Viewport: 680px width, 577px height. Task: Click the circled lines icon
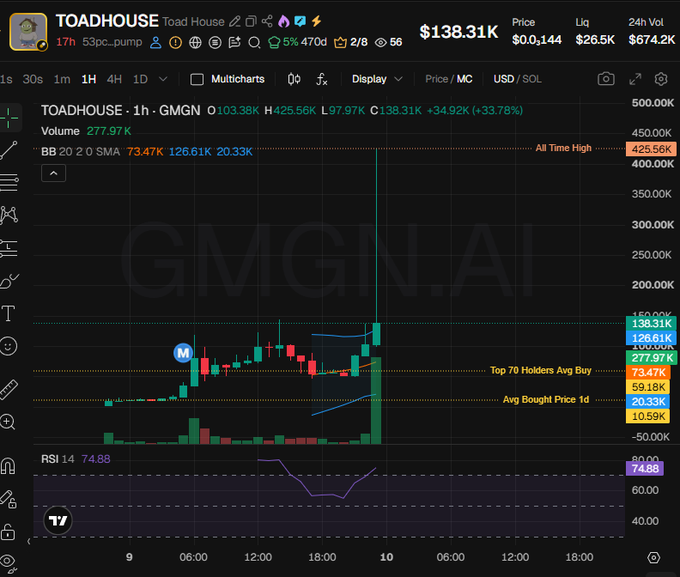(215, 43)
